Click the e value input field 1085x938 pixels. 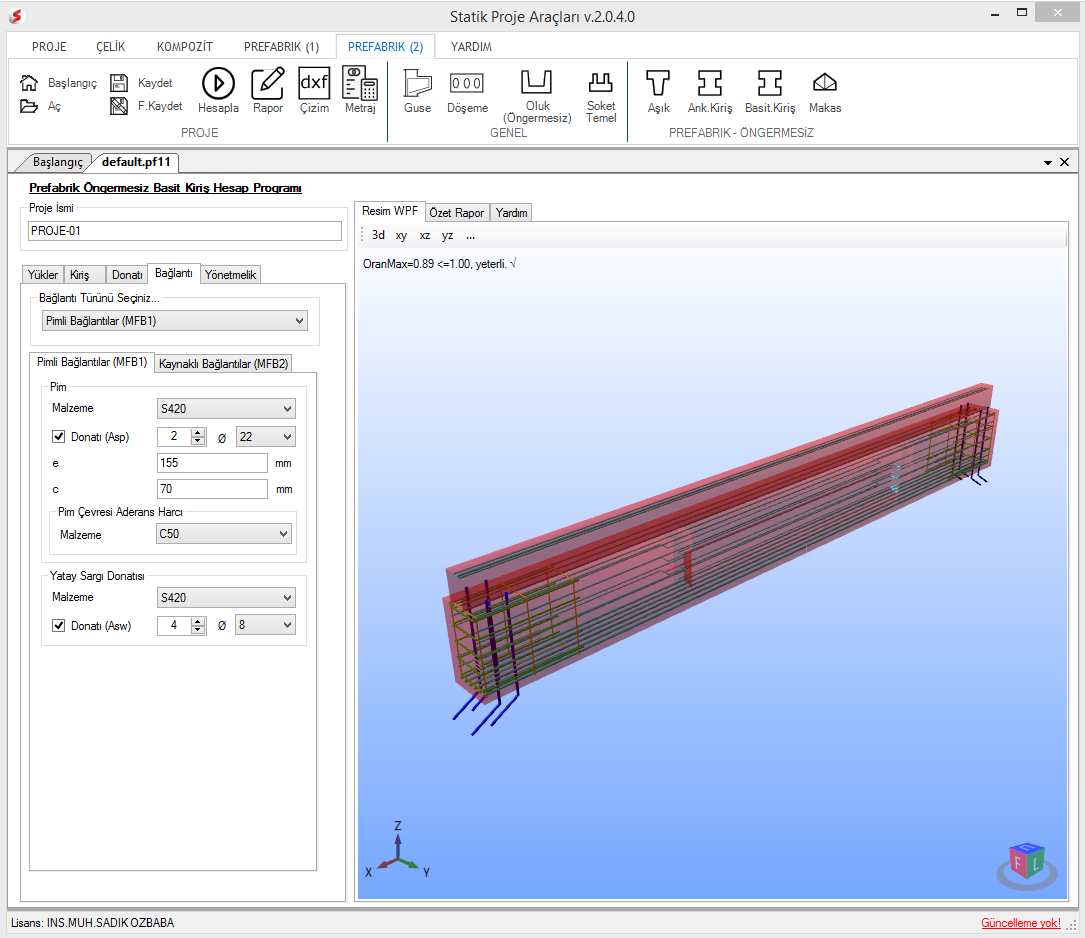(212, 463)
